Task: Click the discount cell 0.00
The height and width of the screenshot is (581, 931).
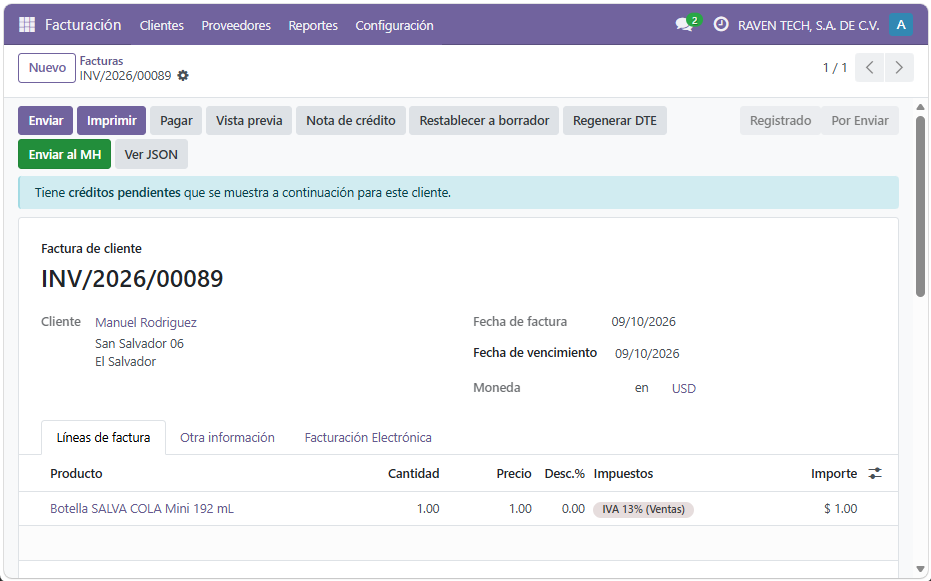Action: pyautogui.click(x=573, y=509)
